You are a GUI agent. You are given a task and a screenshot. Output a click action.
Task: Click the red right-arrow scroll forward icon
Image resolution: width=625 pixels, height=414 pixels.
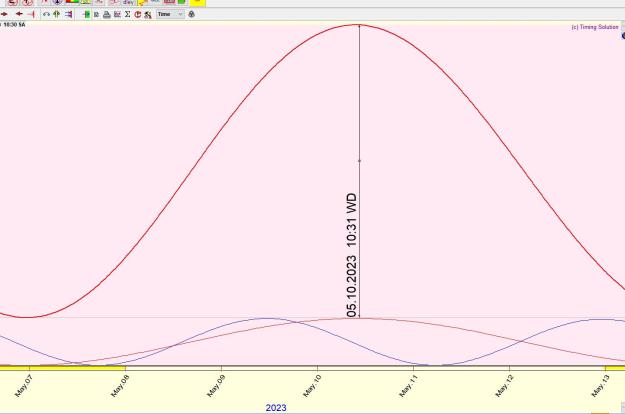[x=4, y=14]
